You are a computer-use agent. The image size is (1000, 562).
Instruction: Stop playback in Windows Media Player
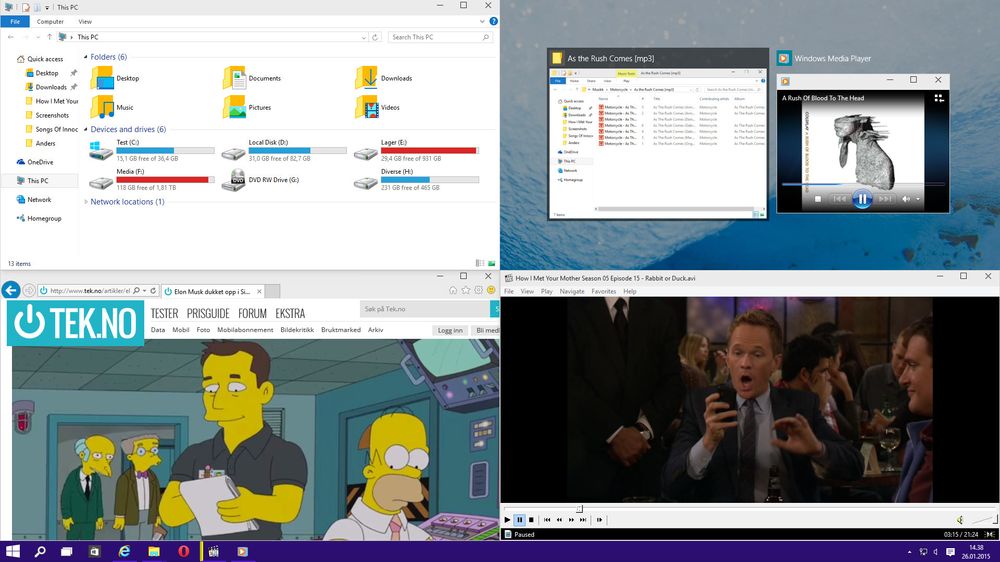point(818,199)
